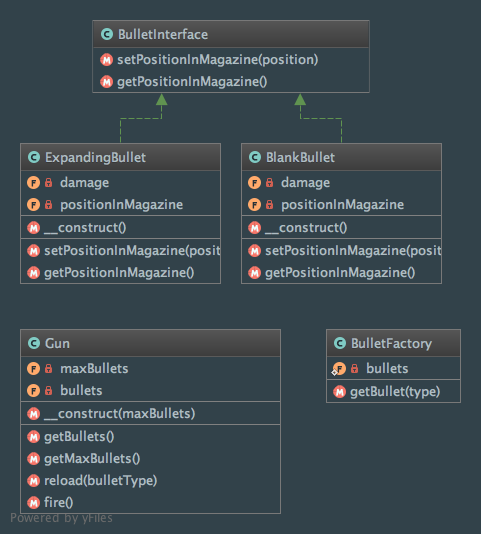This screenshot has width=481, height=534.
Task: Click lock icon of Gun bullets field
Action: click(49, 391)
